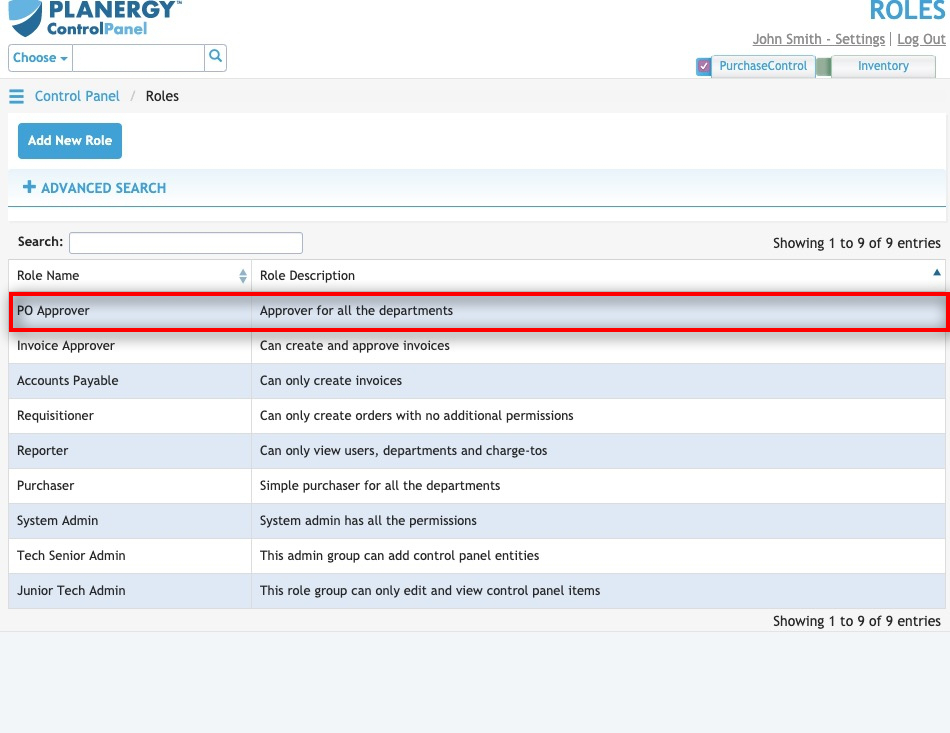Select the Invoice Approver role name

(66, 346)
